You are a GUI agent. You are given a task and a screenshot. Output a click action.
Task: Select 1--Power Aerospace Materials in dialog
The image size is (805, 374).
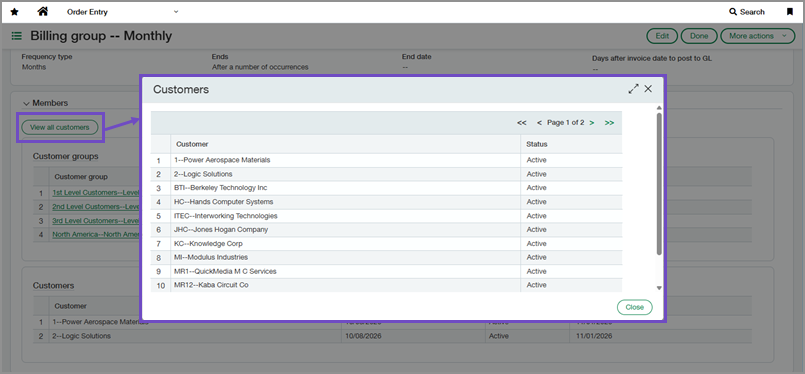[x=386, y=160]
